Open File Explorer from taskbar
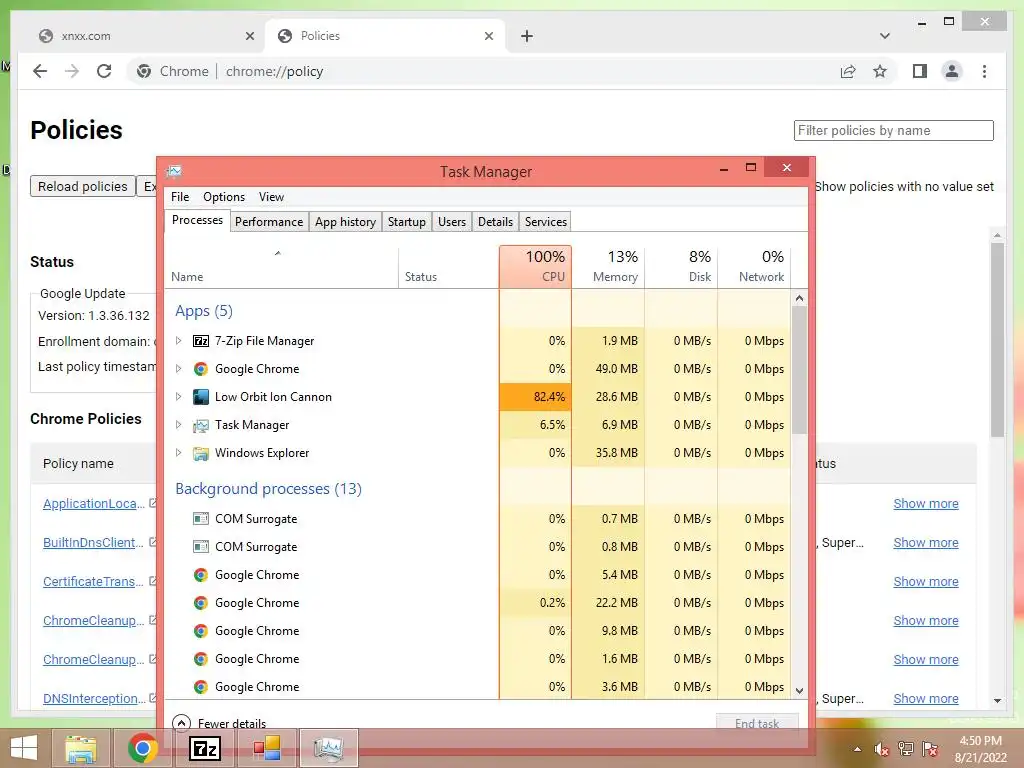Viewport: 1024px width, 768px height. tap(81, 748)
